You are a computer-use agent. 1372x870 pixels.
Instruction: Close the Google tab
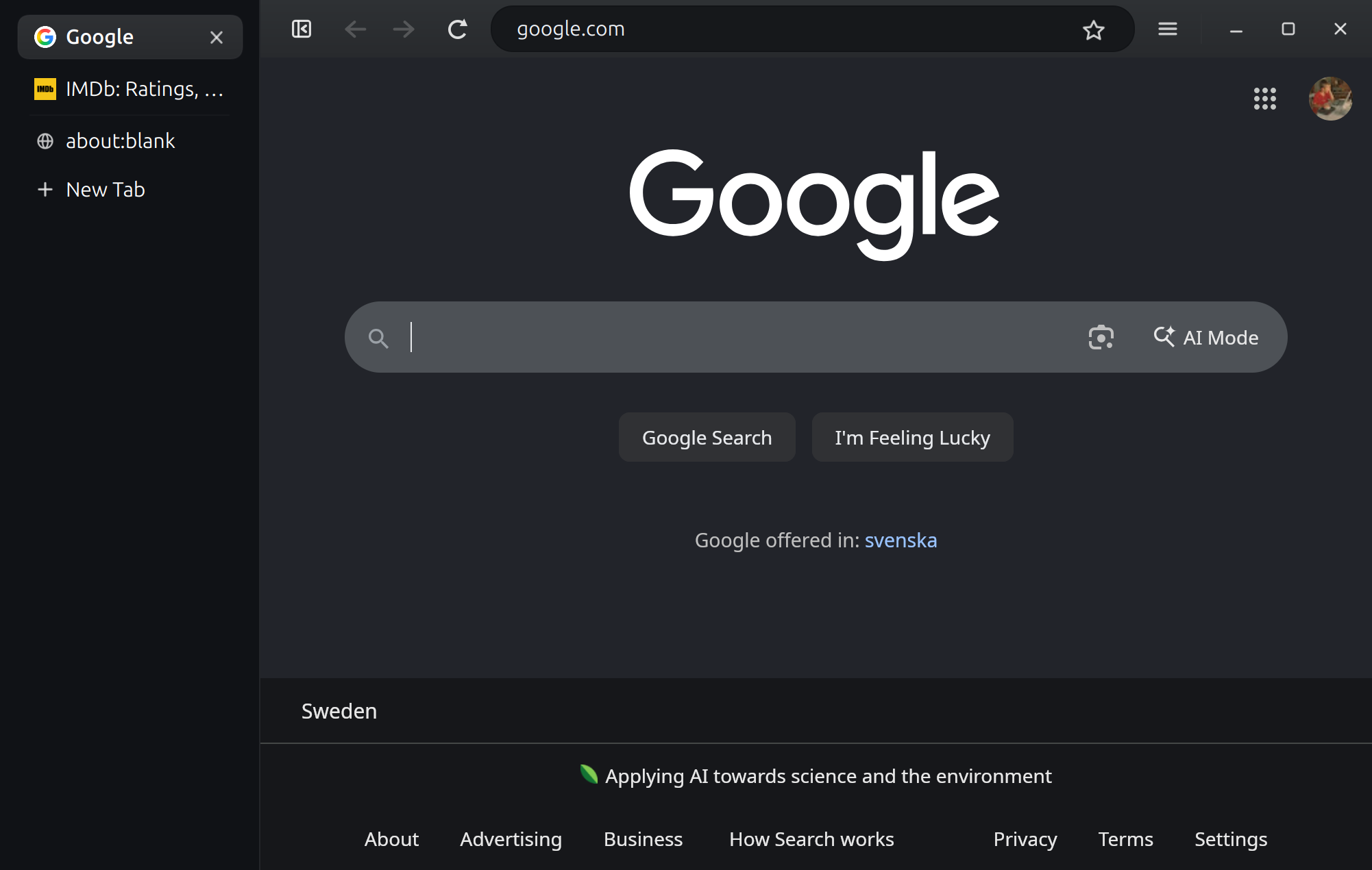click(x=217, y=37)
